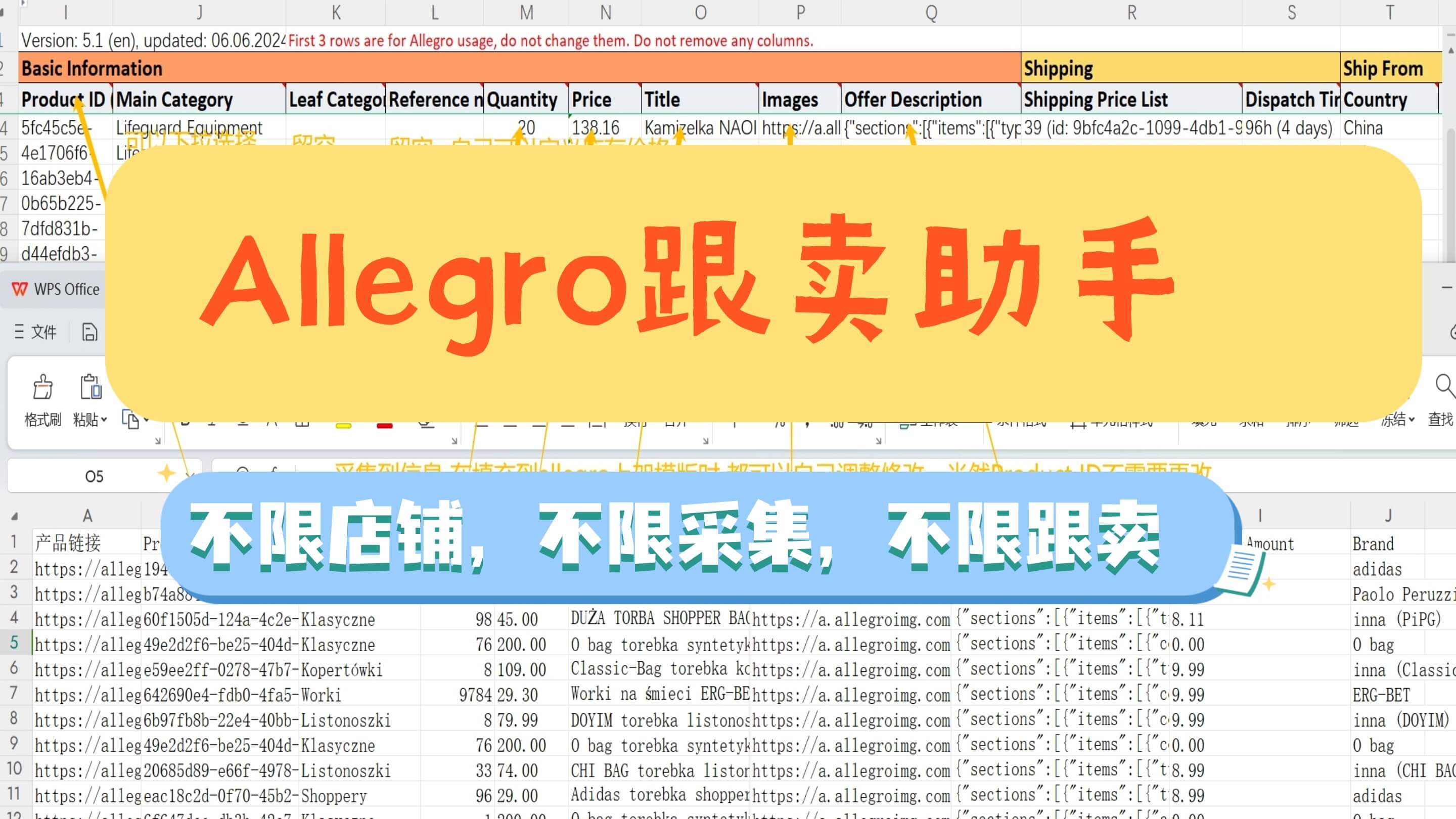
Task: Click the select-all corner of lower sheet
Action: [x=15, y=516]
